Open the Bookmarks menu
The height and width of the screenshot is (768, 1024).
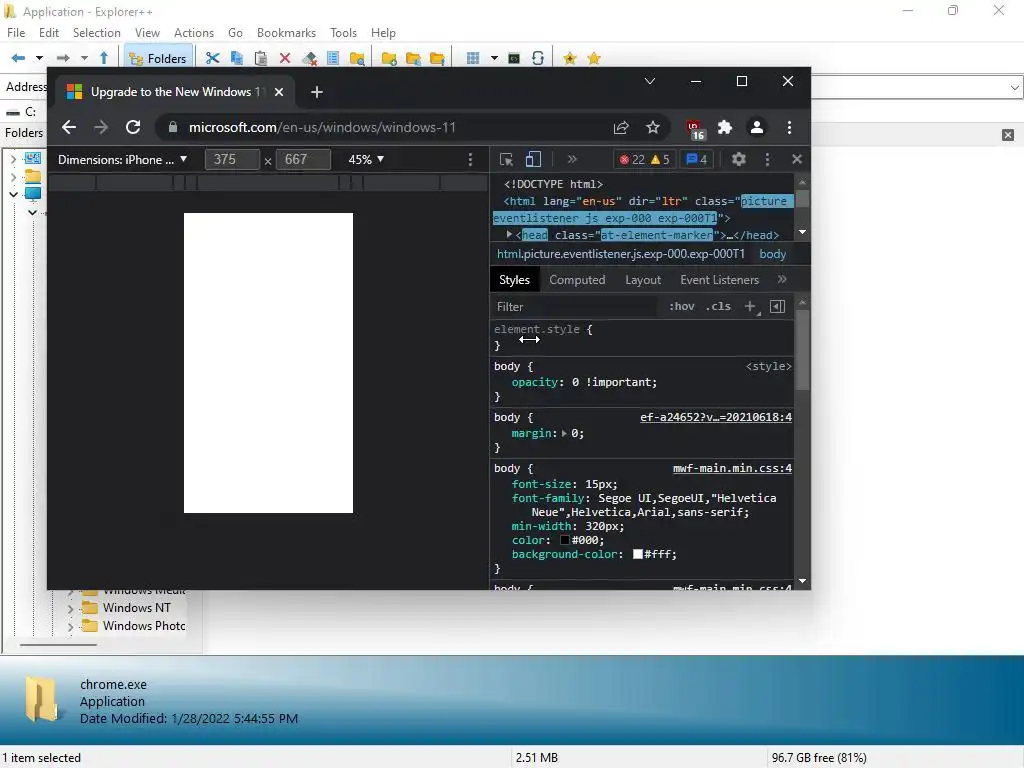tap(286, 33)
